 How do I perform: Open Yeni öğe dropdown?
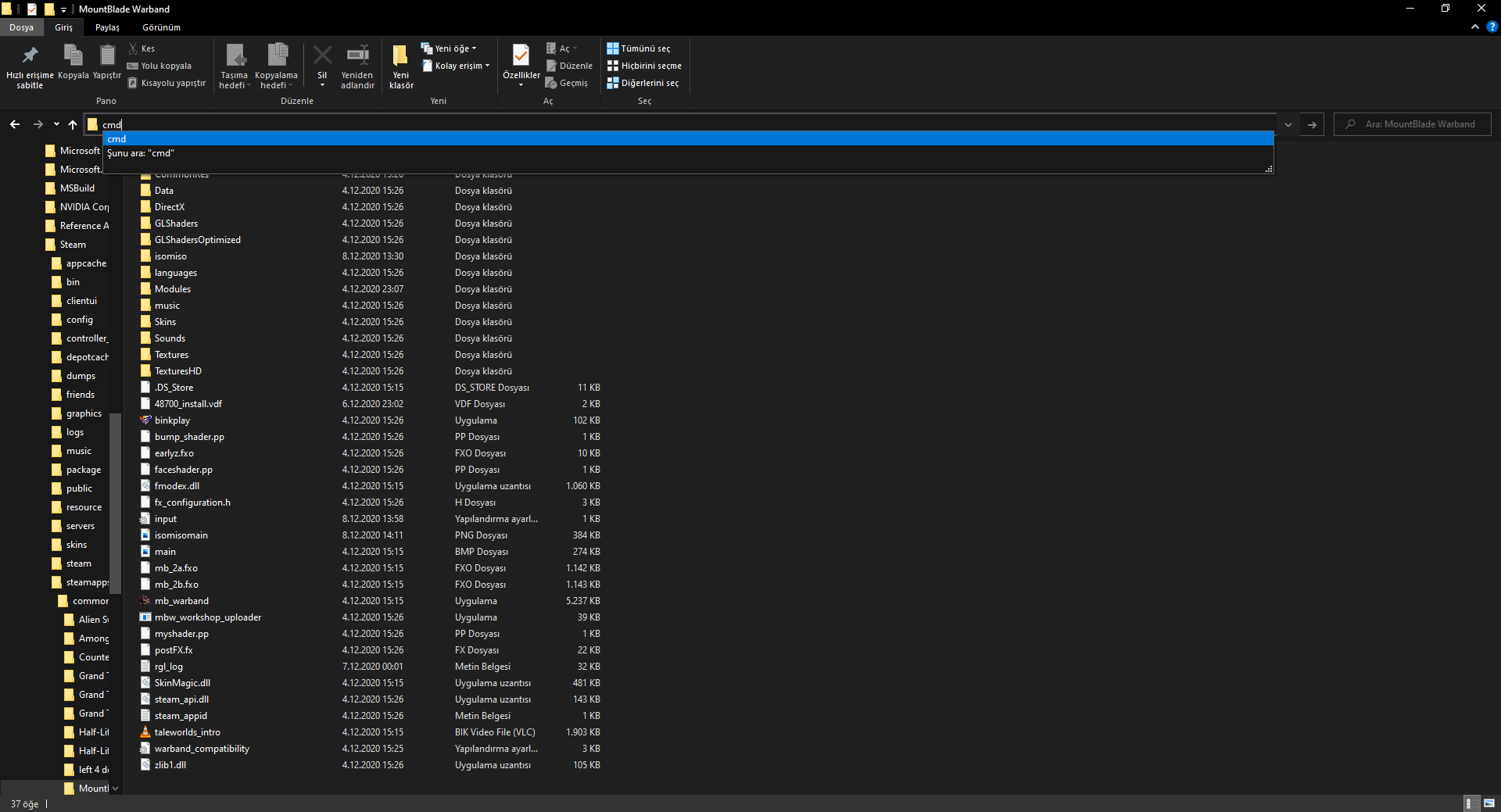[449, 48]
